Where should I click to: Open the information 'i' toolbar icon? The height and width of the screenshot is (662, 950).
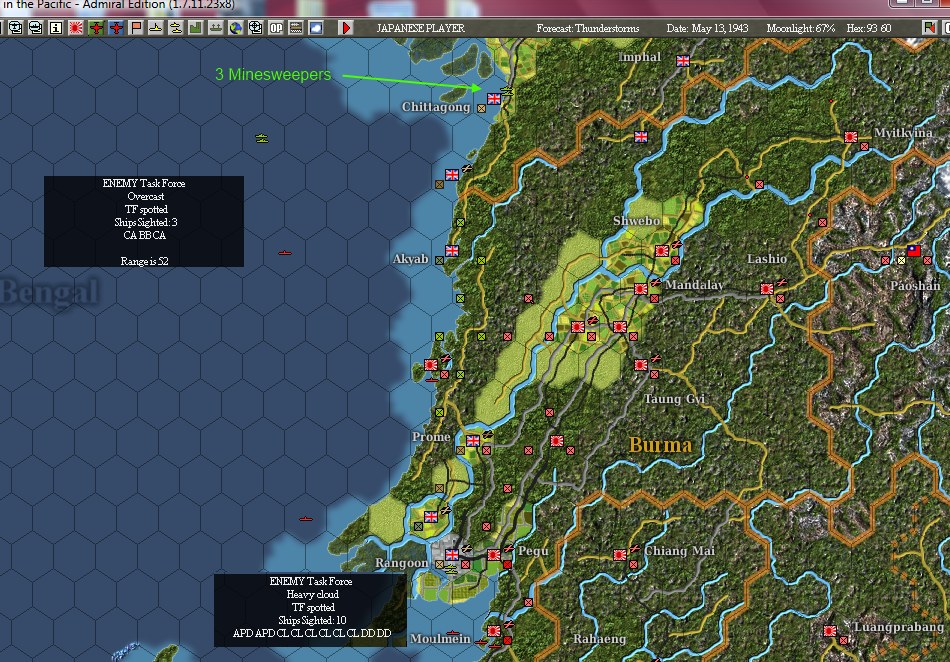56,28
